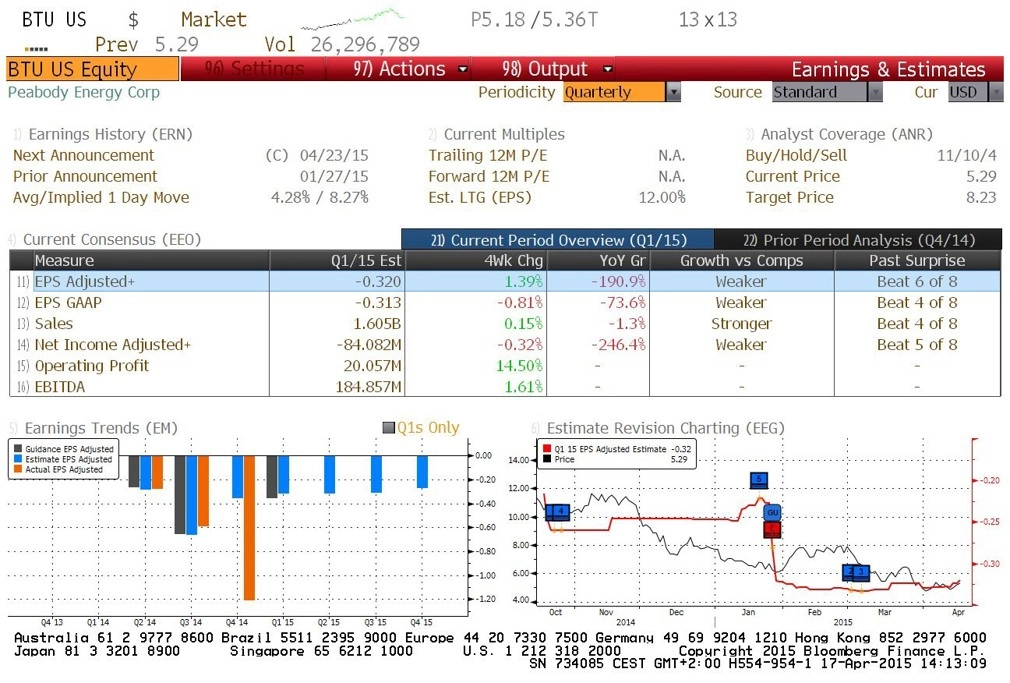The image size is (1010, 683).
Task: Click the red E earnings marker on chart
Action: point(772,529)
